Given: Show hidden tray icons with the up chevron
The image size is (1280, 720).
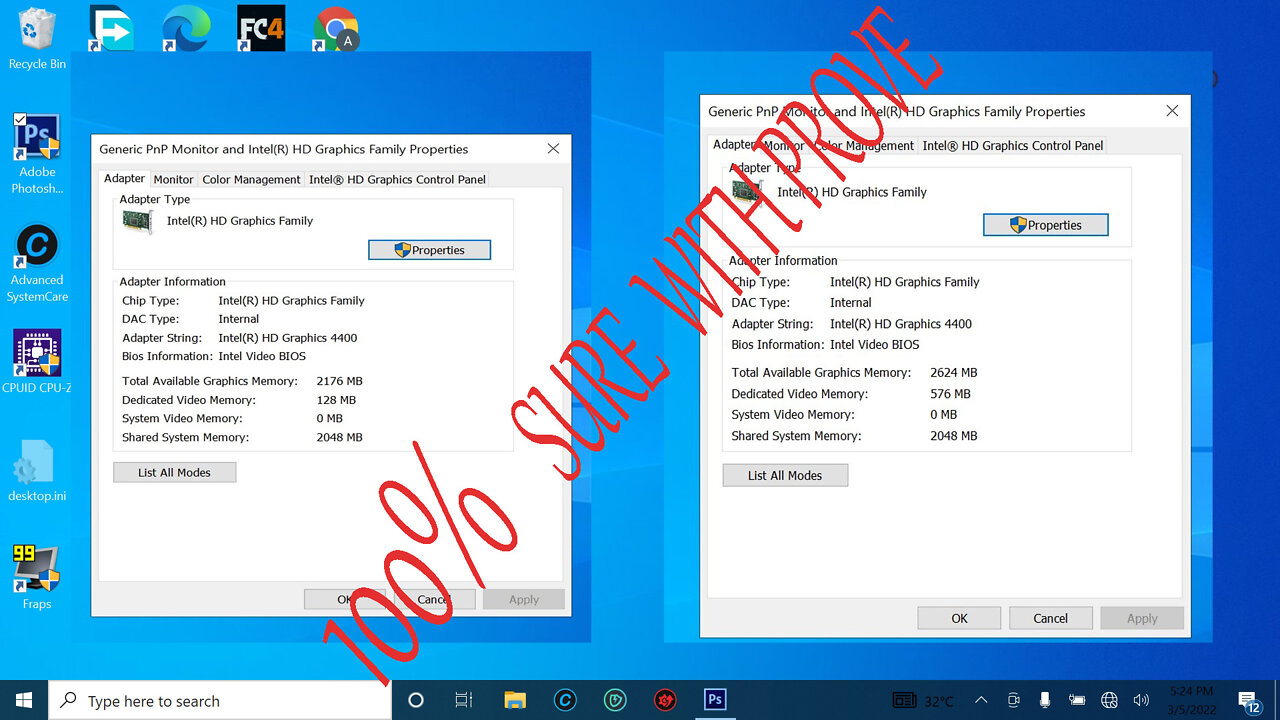Looking at the screenshot, I should tap(981, 700).
